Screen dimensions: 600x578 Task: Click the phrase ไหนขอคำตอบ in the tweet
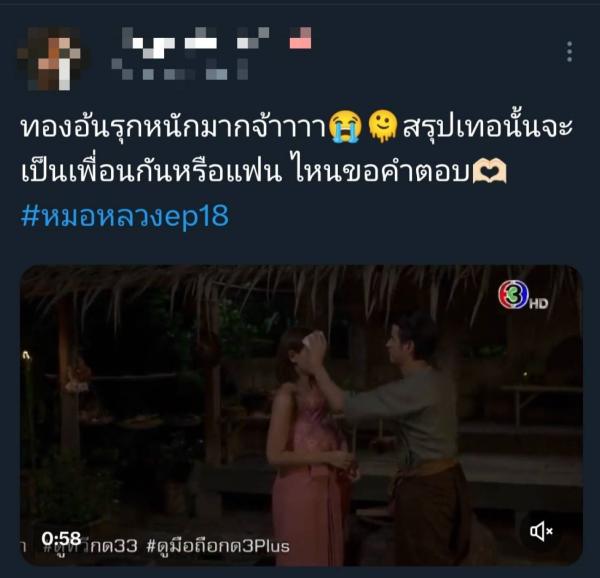(381, 171)
